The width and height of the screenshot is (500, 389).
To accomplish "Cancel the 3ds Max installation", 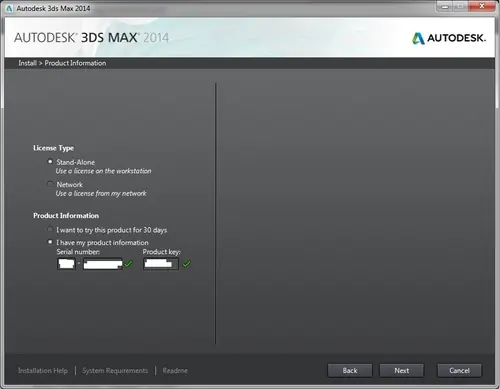I will [x=459, y=370].
